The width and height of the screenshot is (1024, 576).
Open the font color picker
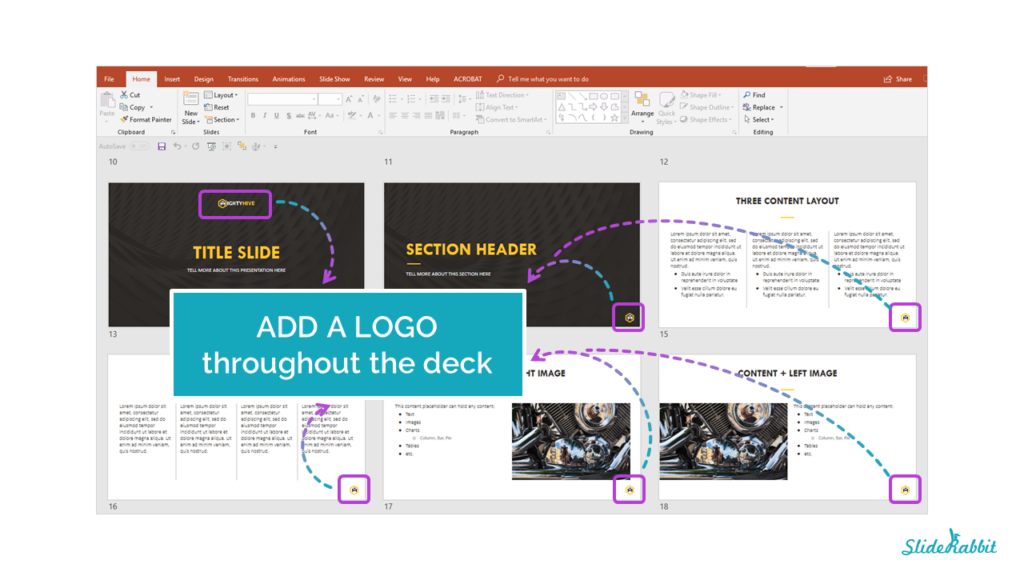pyautogui.click(x=370, y=117)
